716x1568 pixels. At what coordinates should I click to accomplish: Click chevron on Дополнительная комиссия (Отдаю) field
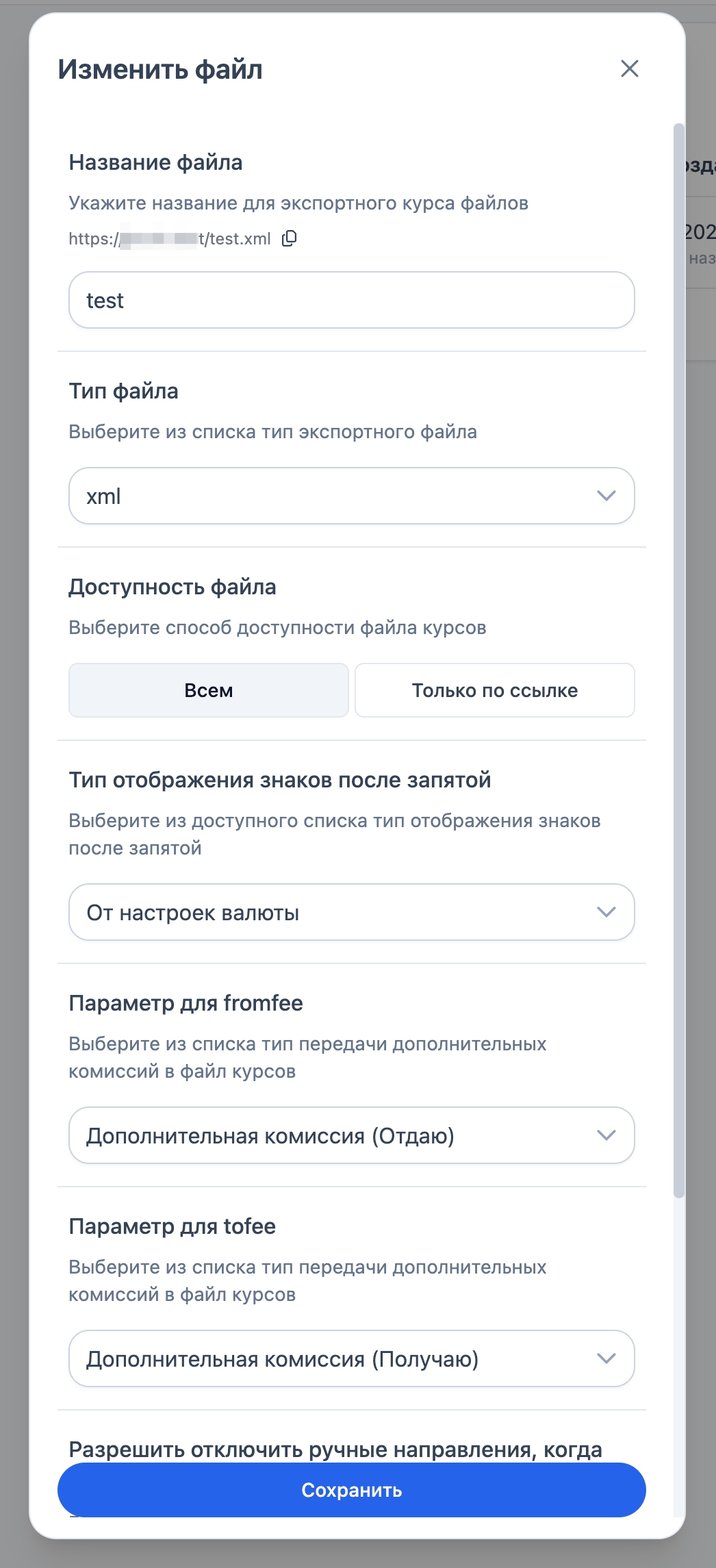[x=606, y=1135]
